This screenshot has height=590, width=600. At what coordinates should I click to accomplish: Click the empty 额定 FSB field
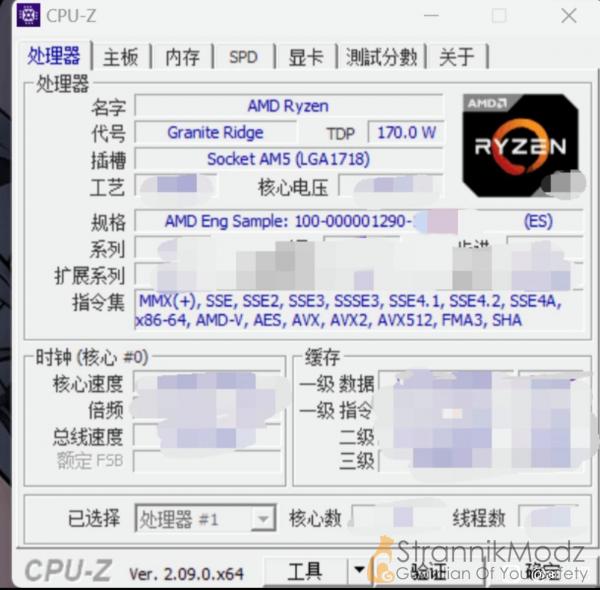[207, 461]
